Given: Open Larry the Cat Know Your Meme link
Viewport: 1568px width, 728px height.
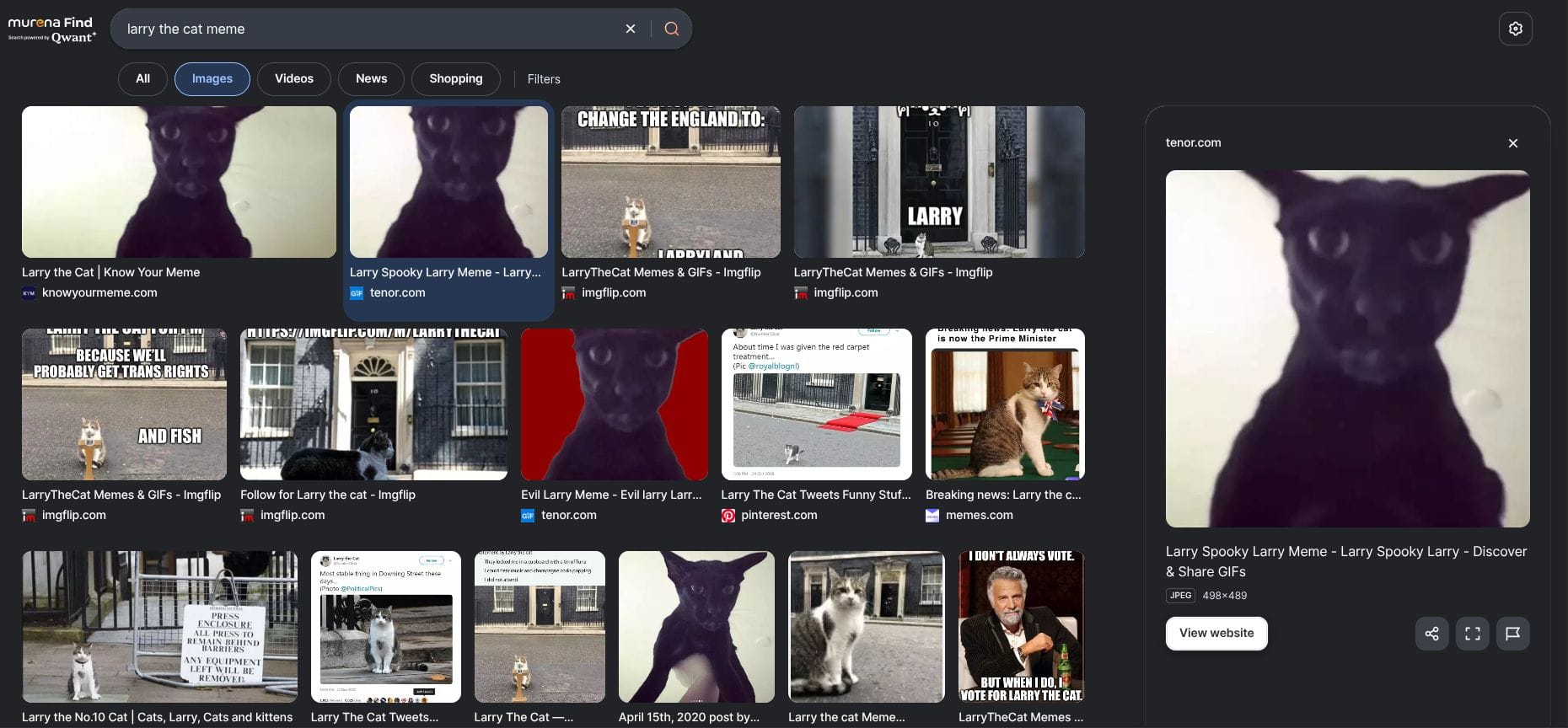Looking at the screenshot, I should tap(110, 272).
